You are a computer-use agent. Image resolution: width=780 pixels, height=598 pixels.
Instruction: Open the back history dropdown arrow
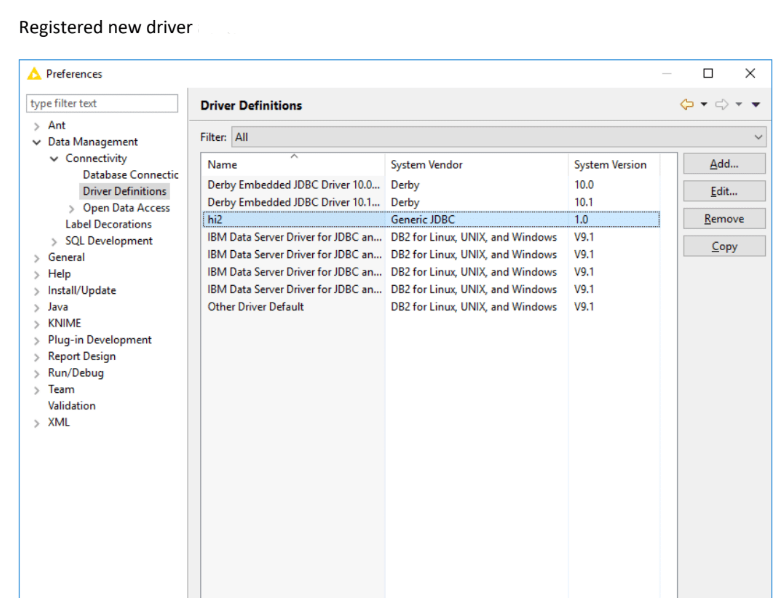704,105
